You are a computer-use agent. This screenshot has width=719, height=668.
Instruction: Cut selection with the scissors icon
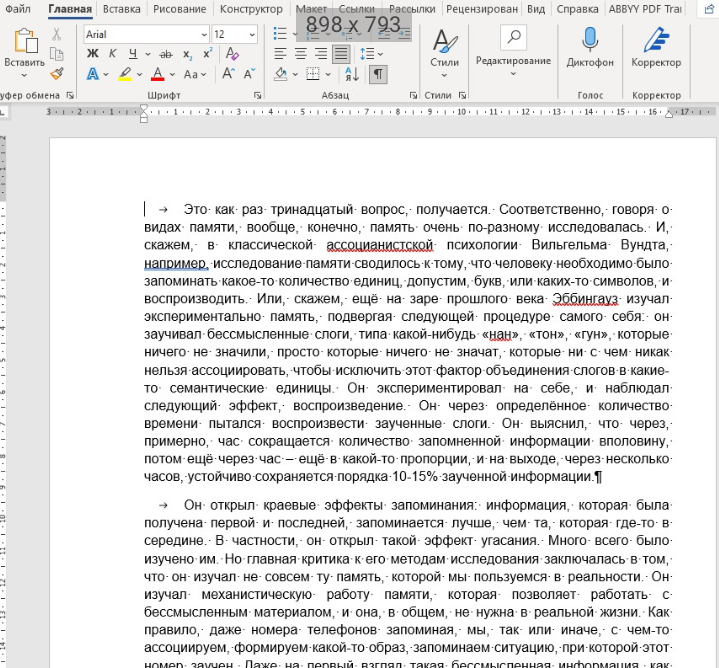(x=56, y=33)
